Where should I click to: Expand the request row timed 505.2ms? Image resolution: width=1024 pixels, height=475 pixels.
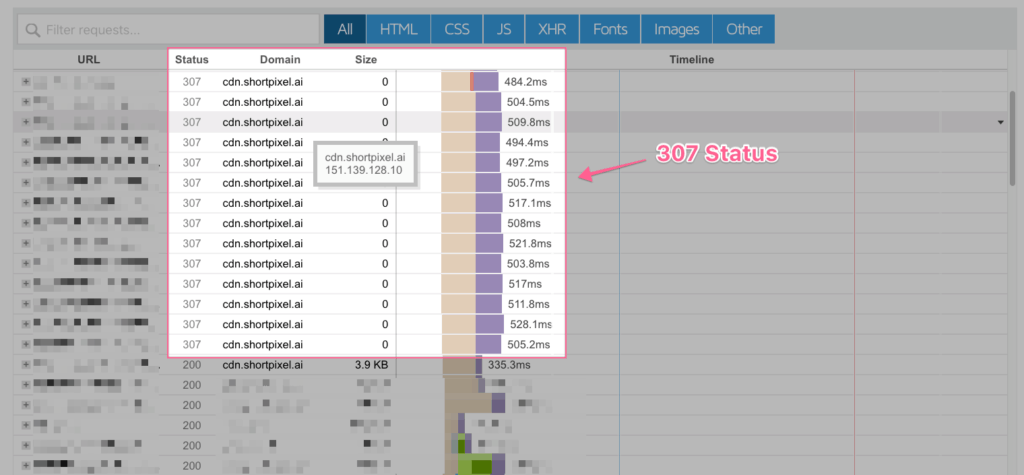[x=26, y=344]
